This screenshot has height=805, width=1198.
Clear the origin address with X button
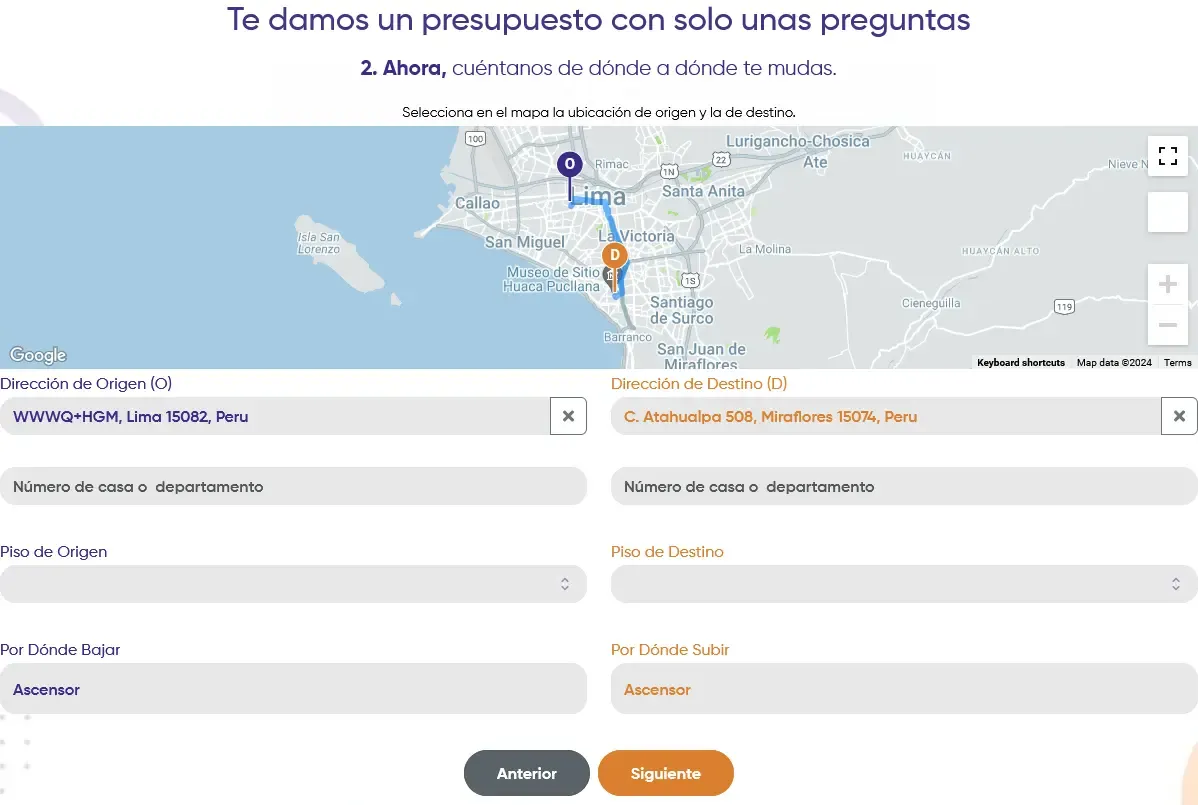click(568, 416)
